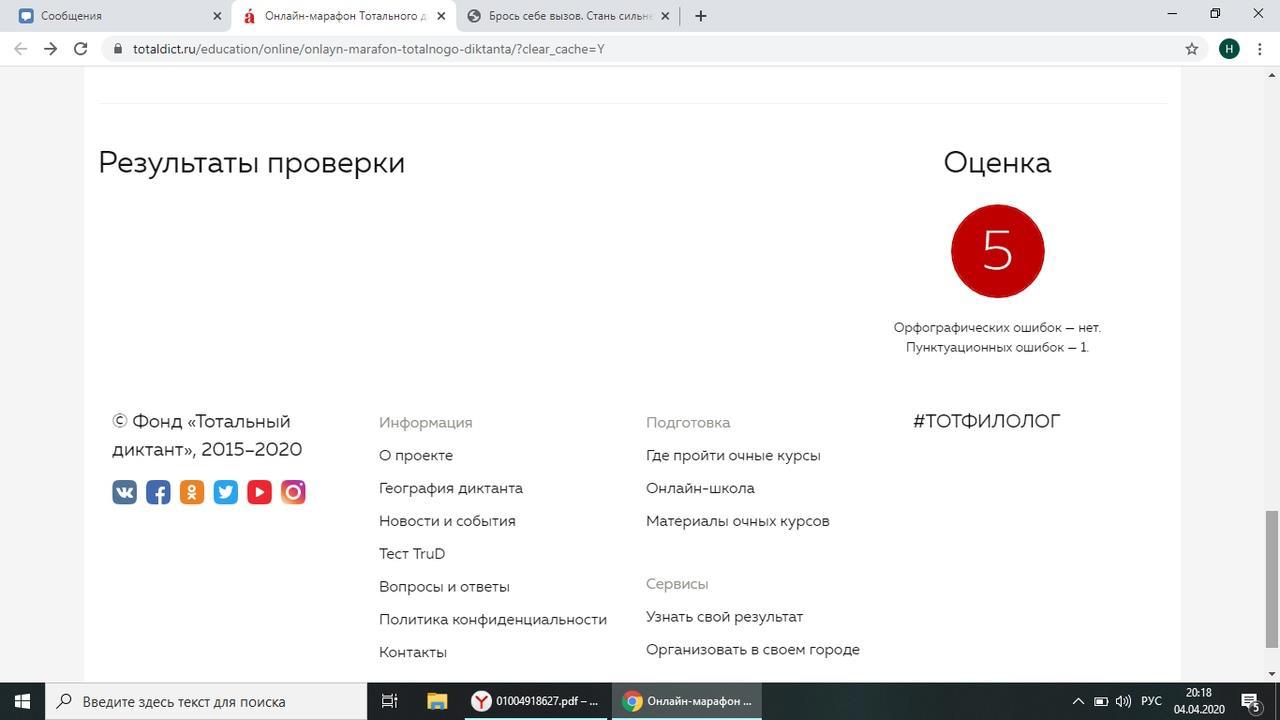Open Windows Start menu

[x=22, y=701]
